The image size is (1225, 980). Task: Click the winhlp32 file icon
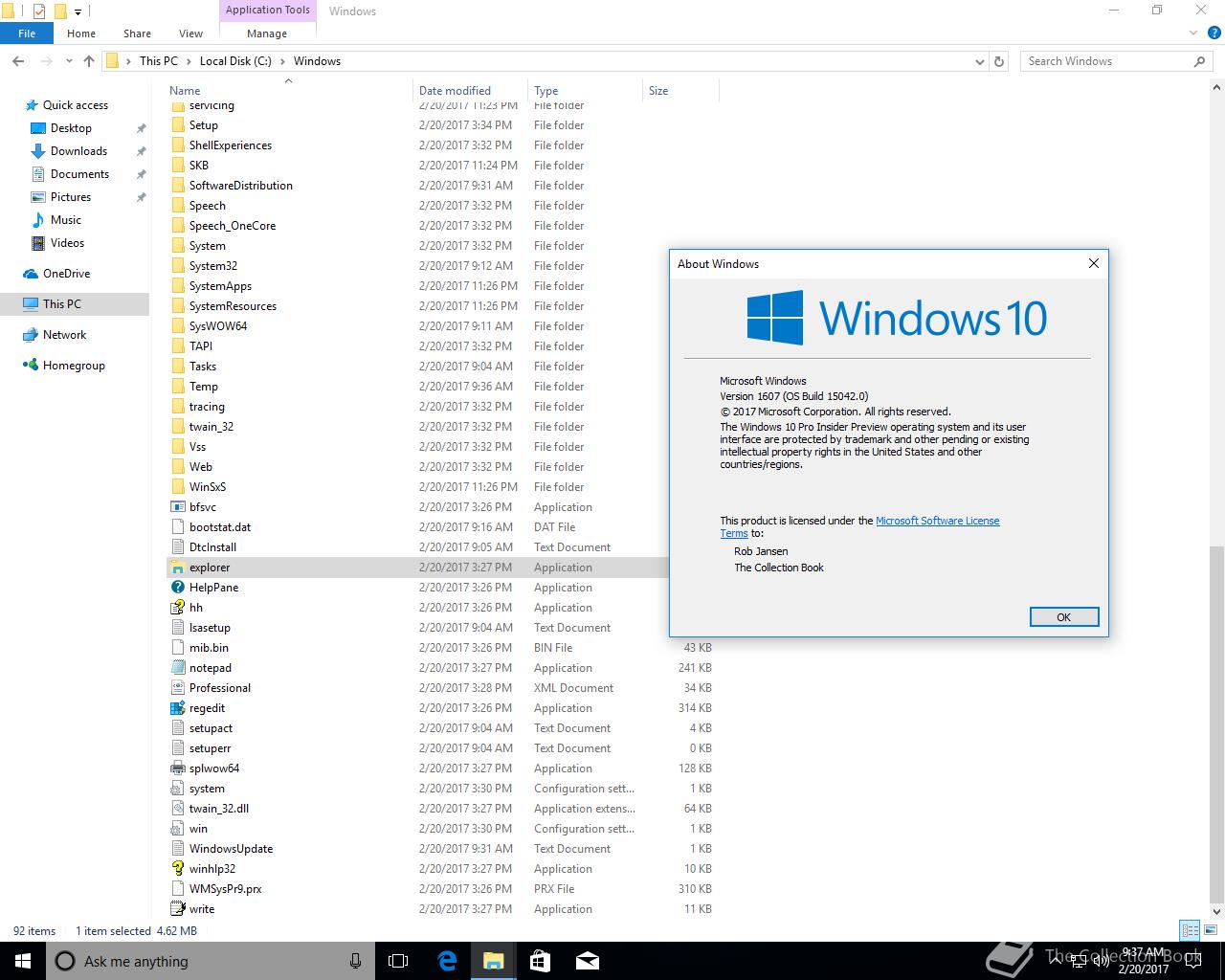(177, 869)
